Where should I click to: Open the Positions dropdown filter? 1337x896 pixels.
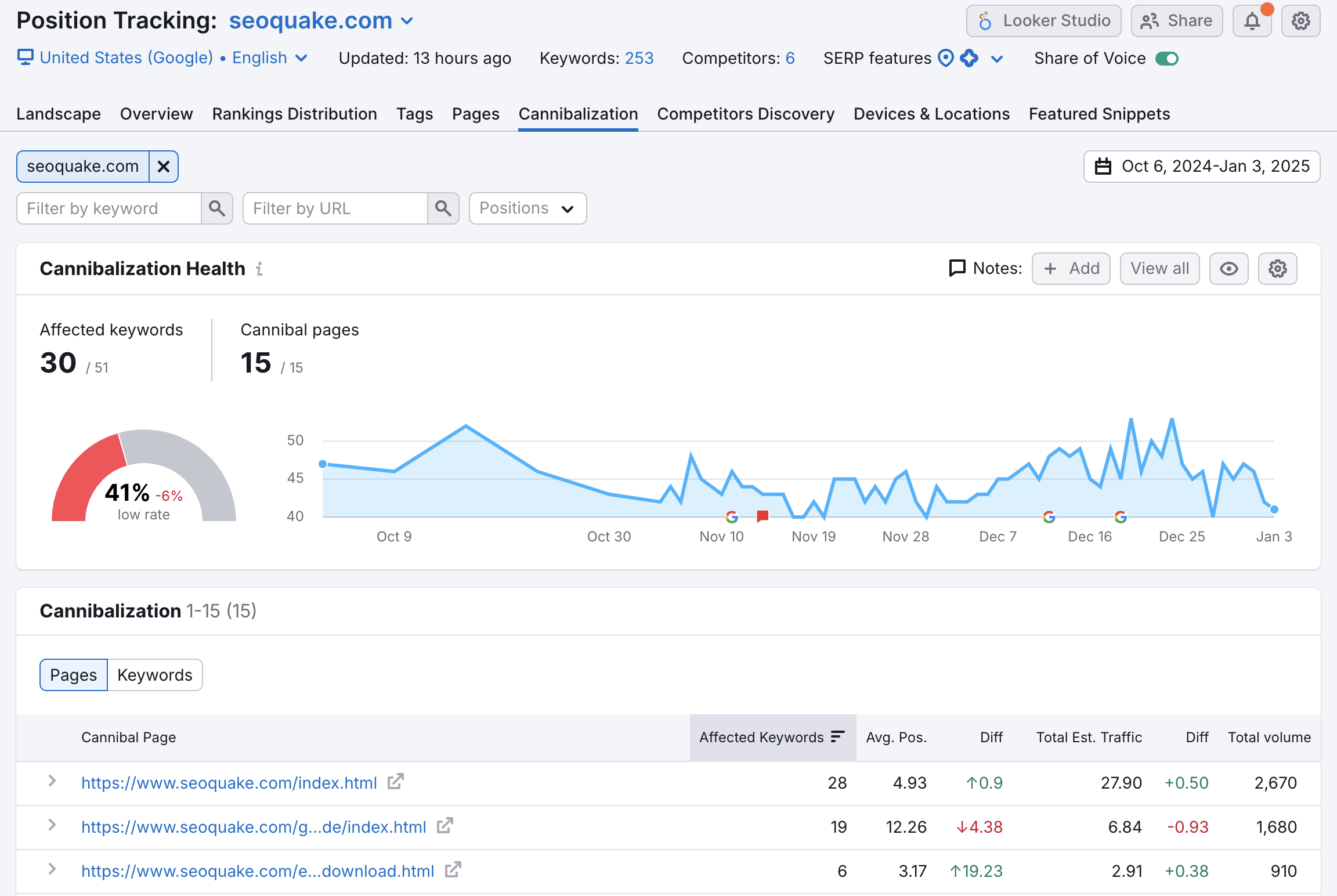(527, 208)
